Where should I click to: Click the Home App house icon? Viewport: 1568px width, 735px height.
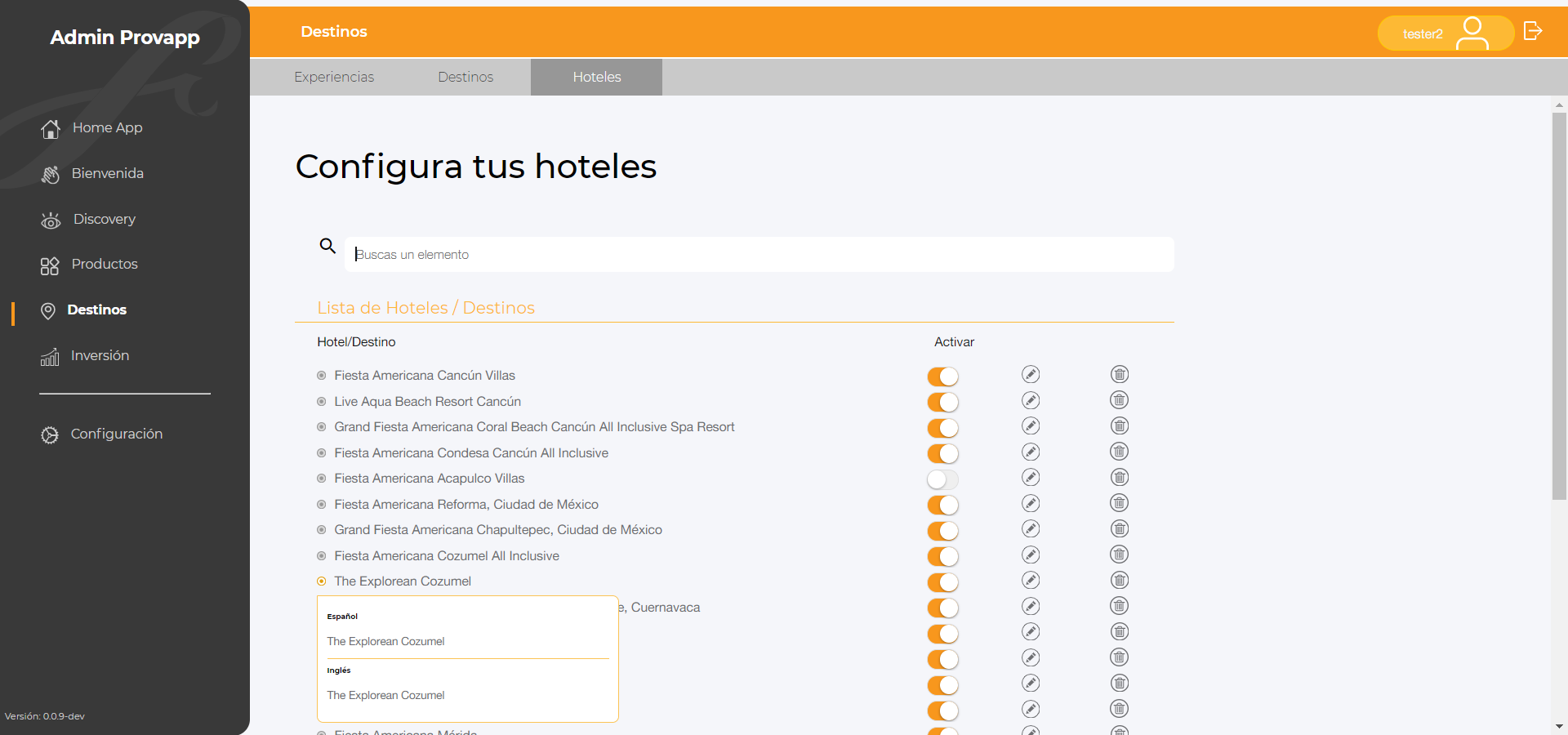coord(51,128)
